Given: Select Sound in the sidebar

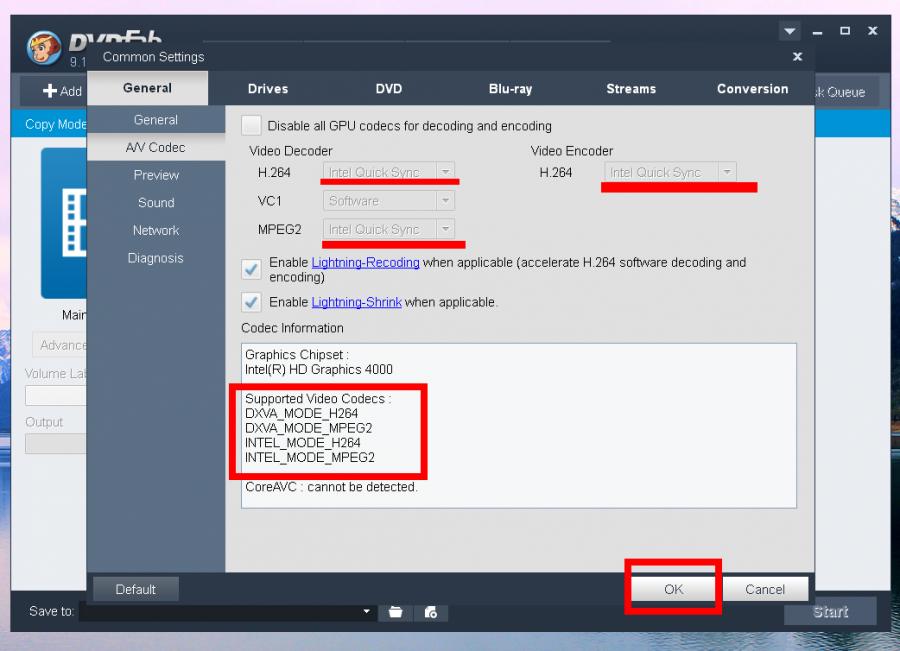Looking at the screenshot, I should (156, 203).
